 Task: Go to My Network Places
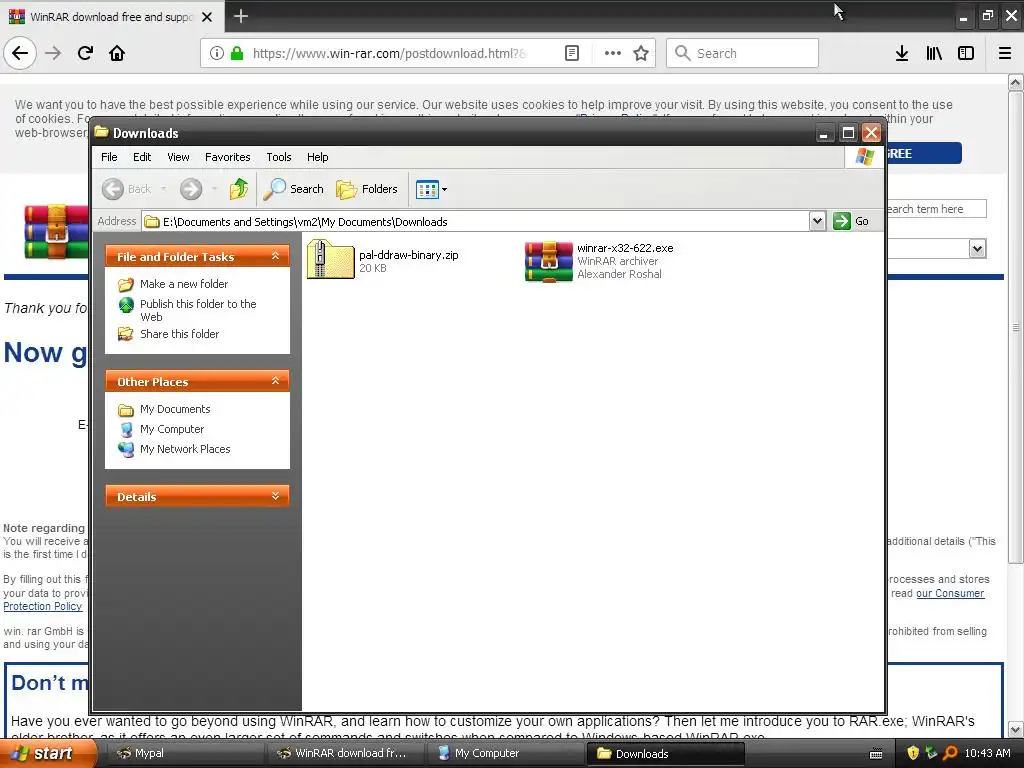pos(185,449)
